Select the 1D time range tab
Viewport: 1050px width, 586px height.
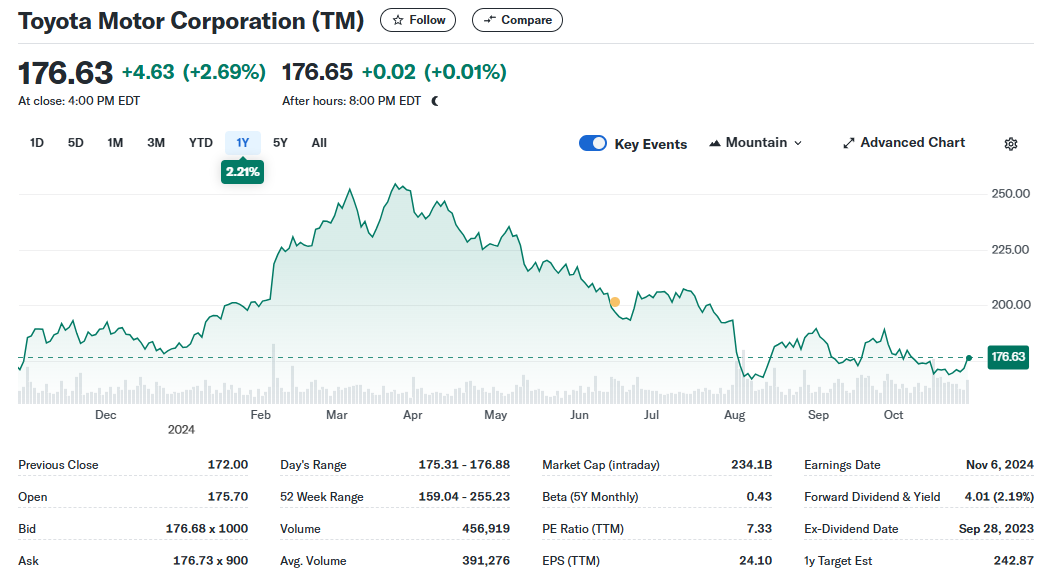[x=37, y=143]
